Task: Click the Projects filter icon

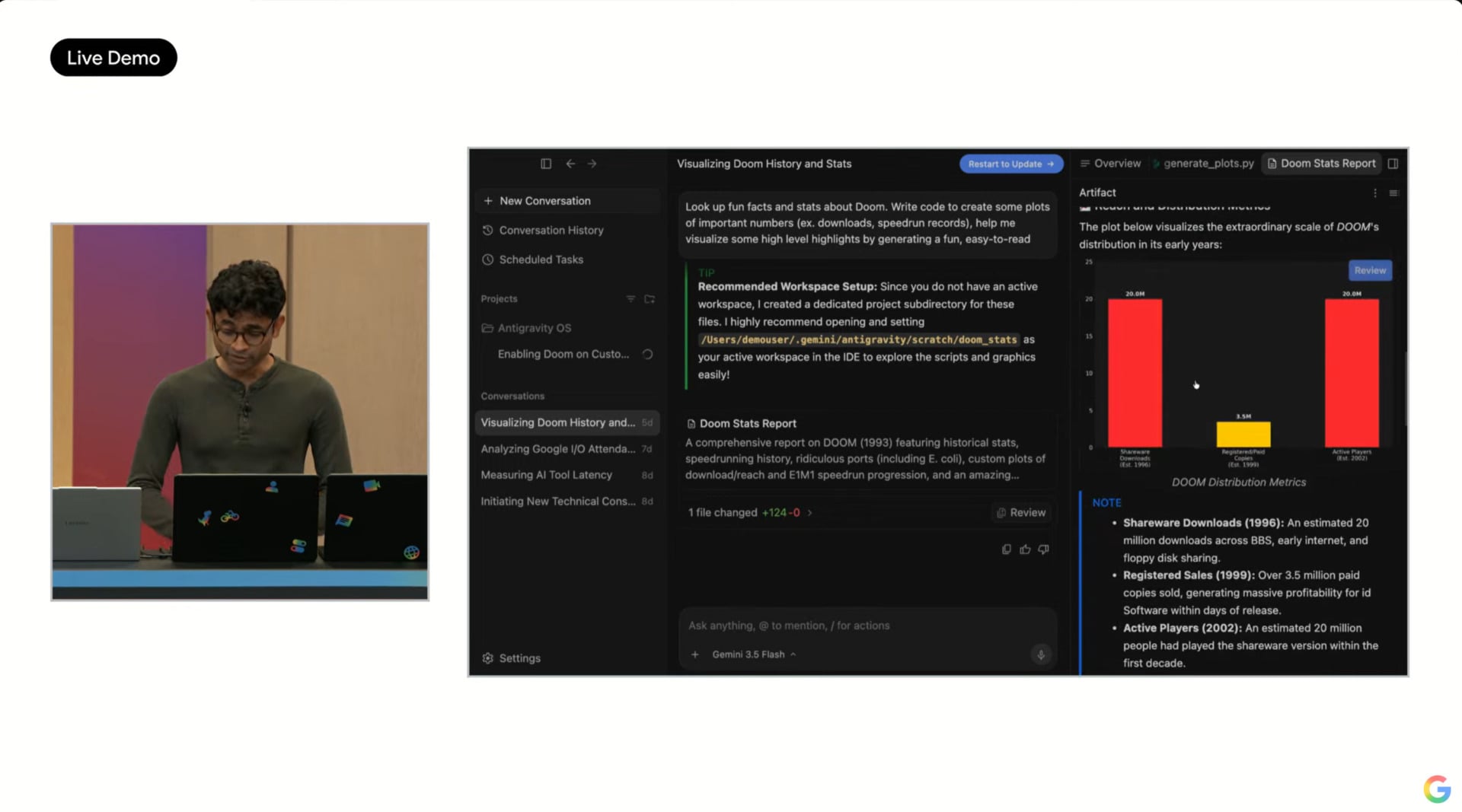Action: [x=630, y=299]
